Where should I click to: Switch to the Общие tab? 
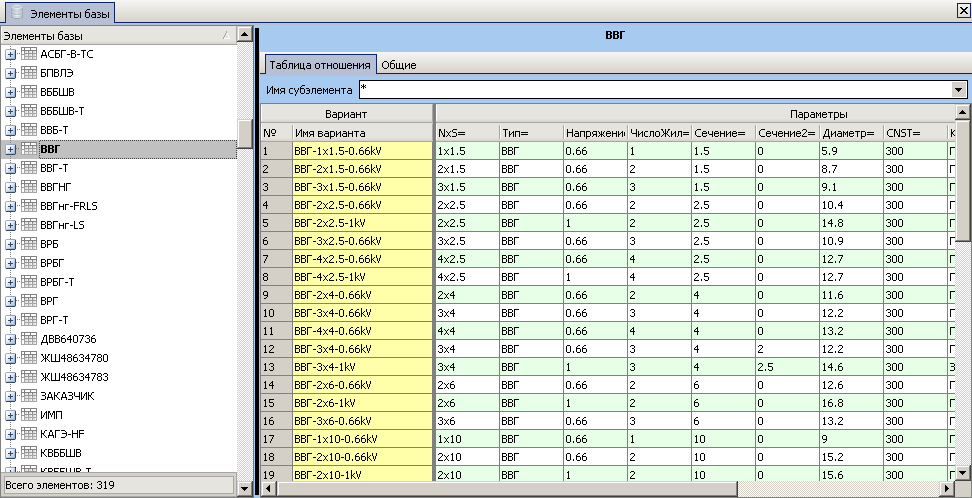point(399,65)
